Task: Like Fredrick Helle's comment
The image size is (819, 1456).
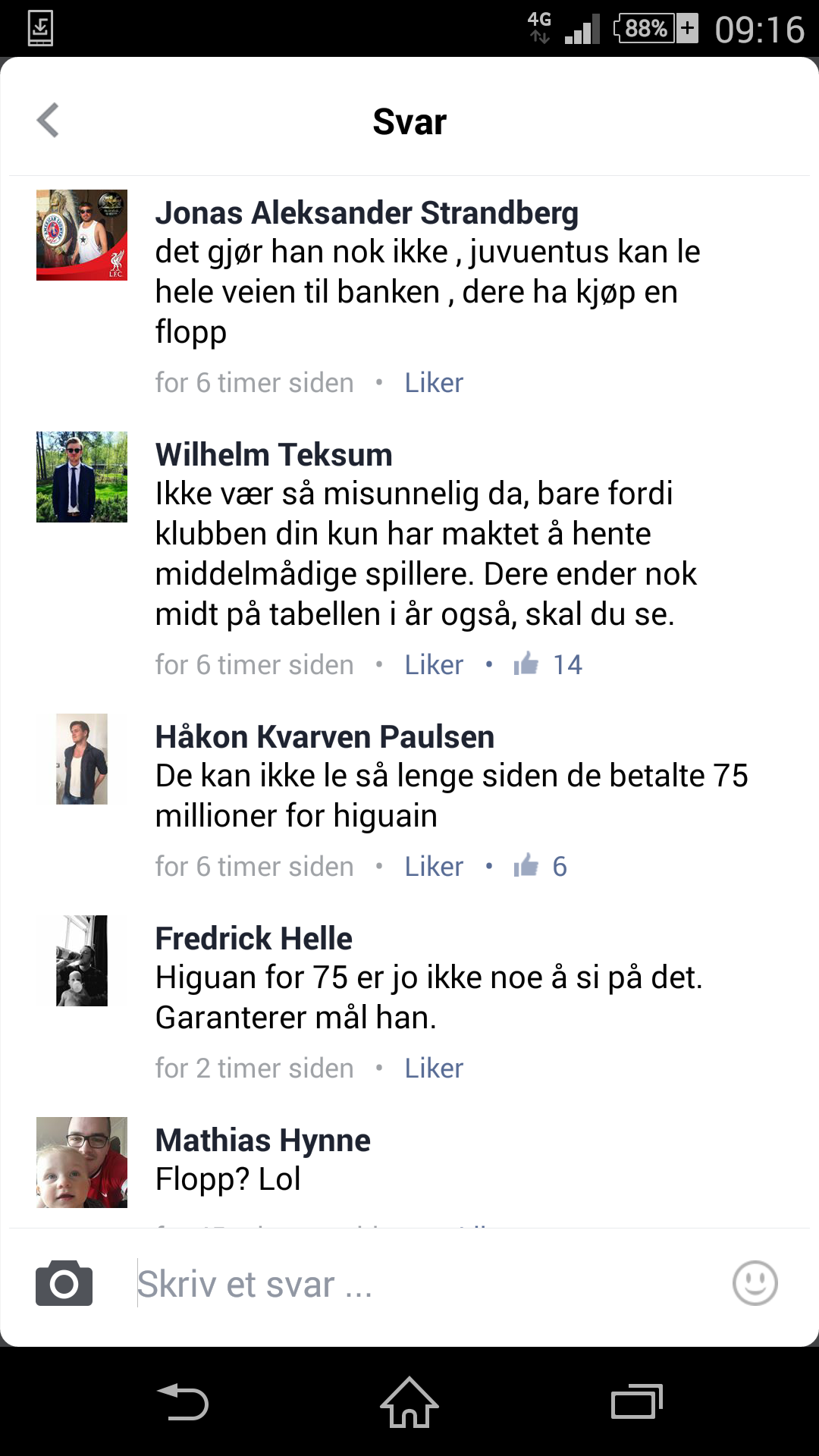Action: pos(434,1068)
